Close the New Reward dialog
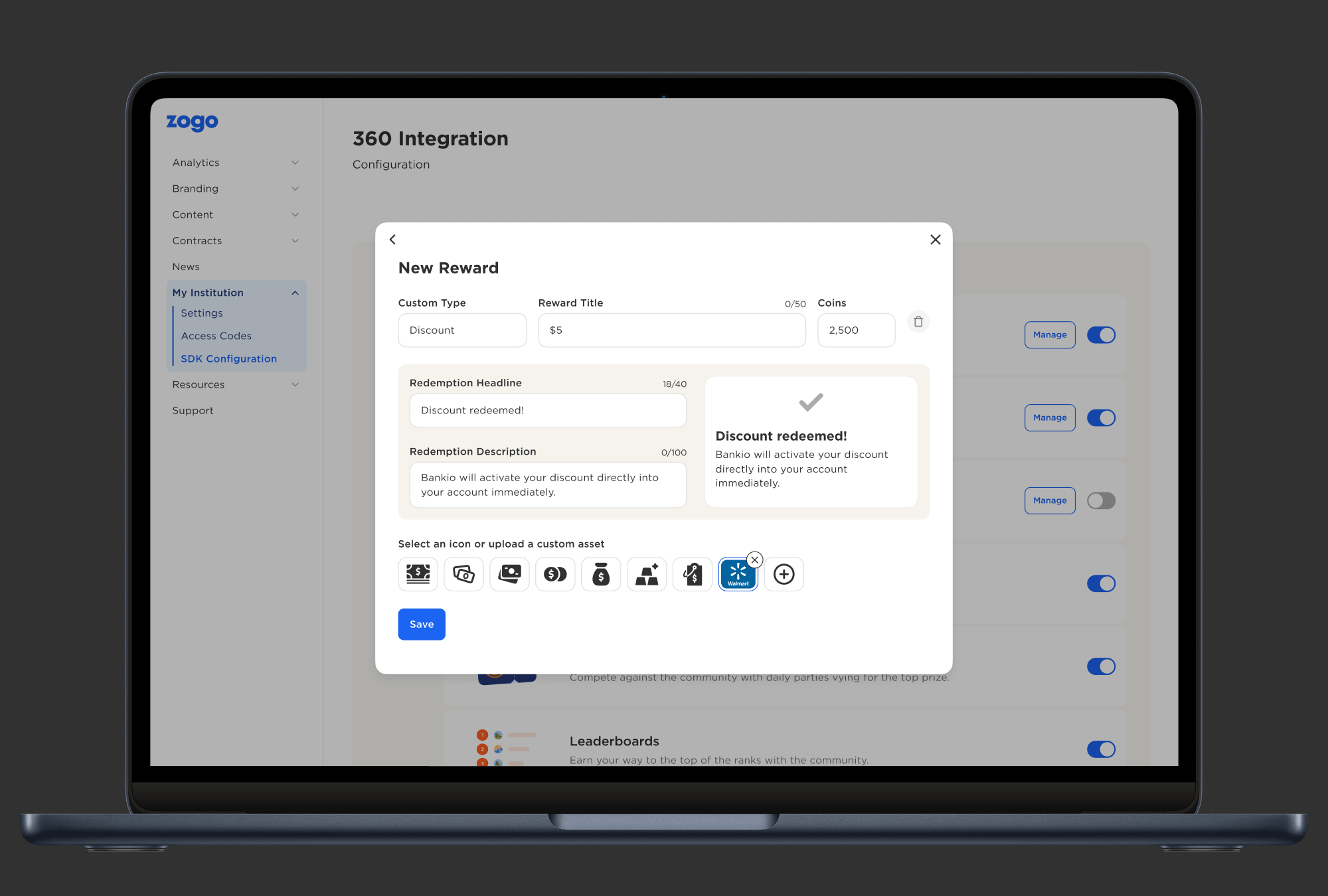 click(x=935, y=240)
